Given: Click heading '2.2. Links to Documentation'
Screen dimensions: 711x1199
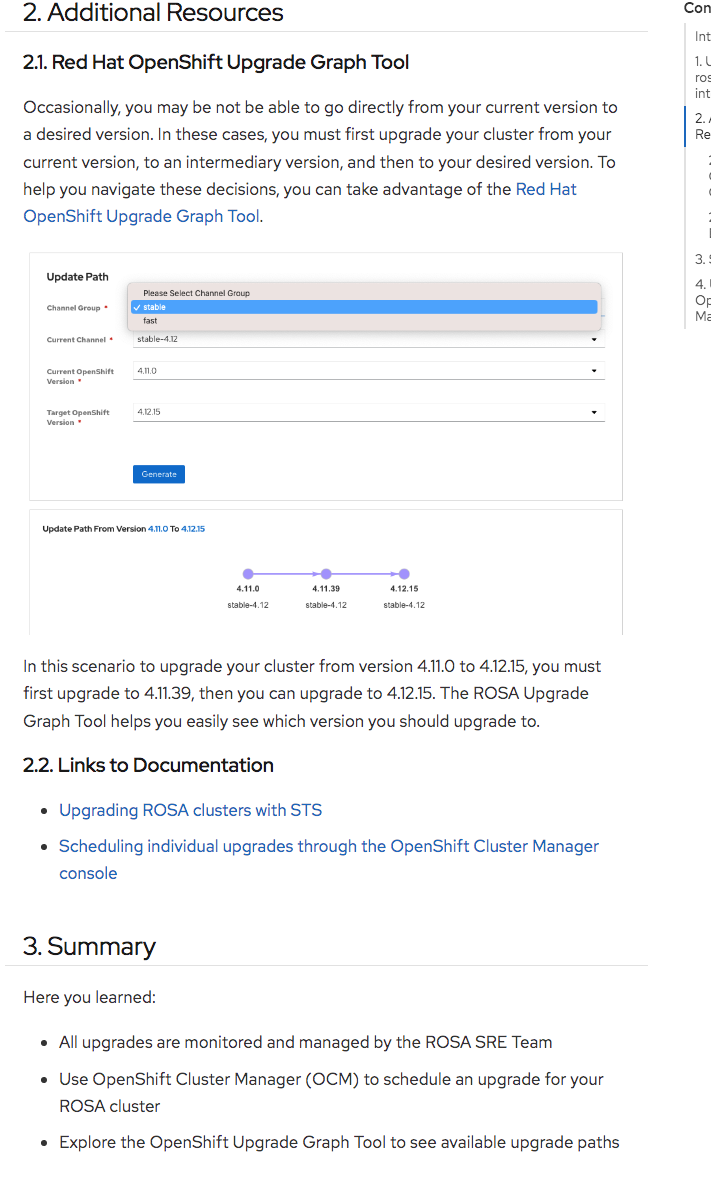Looking at the screenshot, I should tap(148, 765).
